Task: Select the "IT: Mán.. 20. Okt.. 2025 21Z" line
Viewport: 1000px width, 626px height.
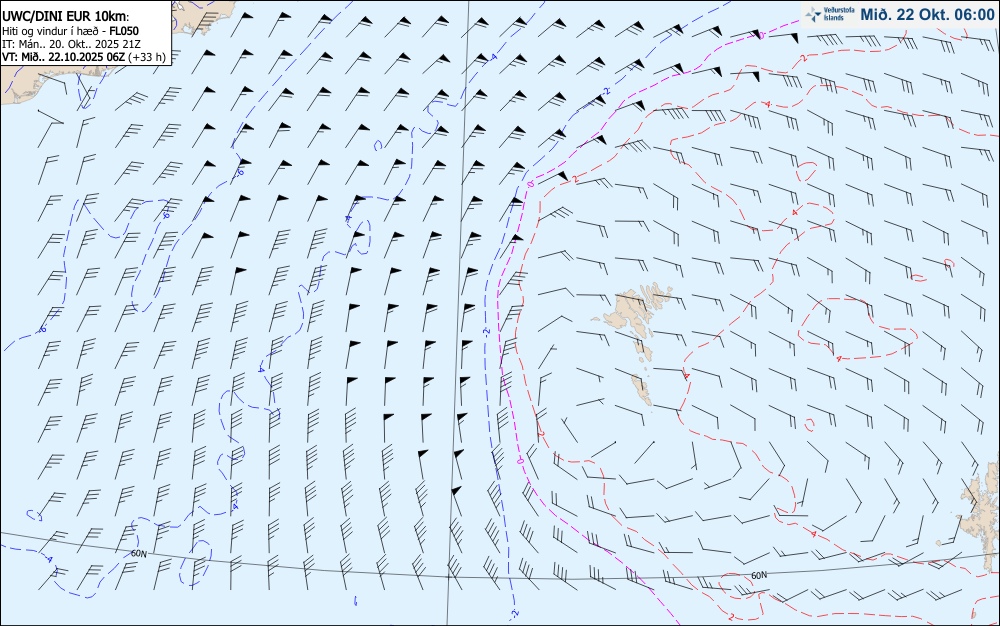Action: coord(71,44)
